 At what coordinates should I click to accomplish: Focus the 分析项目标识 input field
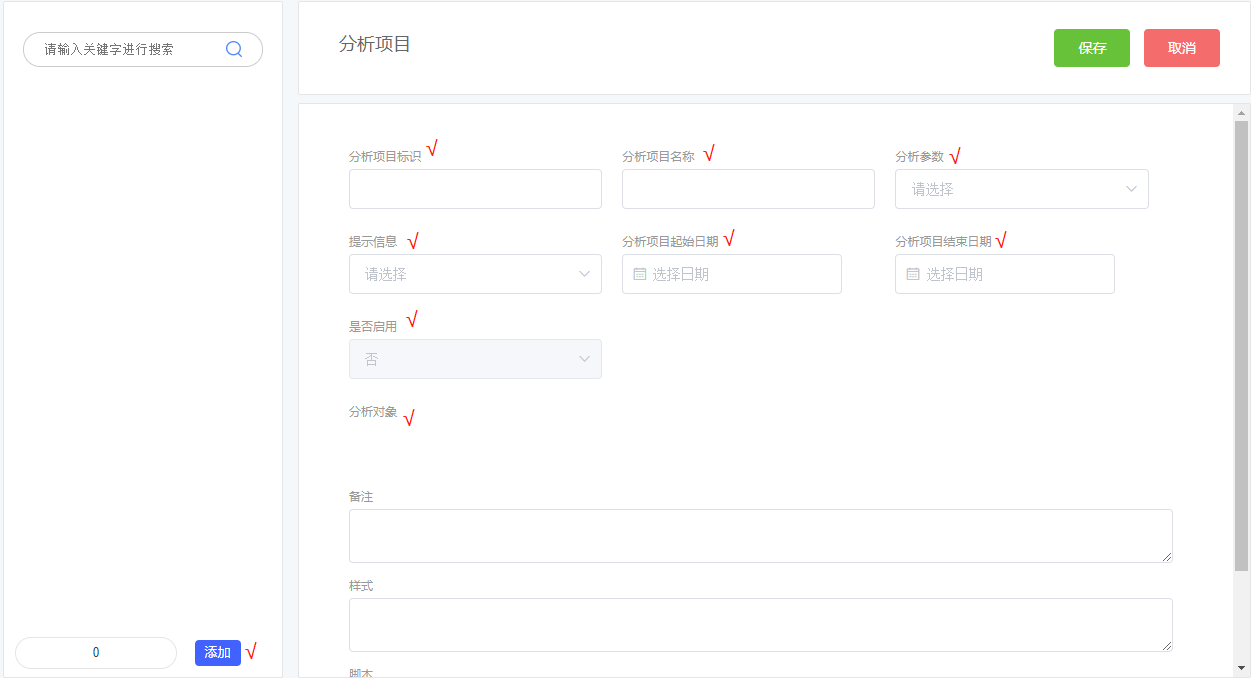475,189
